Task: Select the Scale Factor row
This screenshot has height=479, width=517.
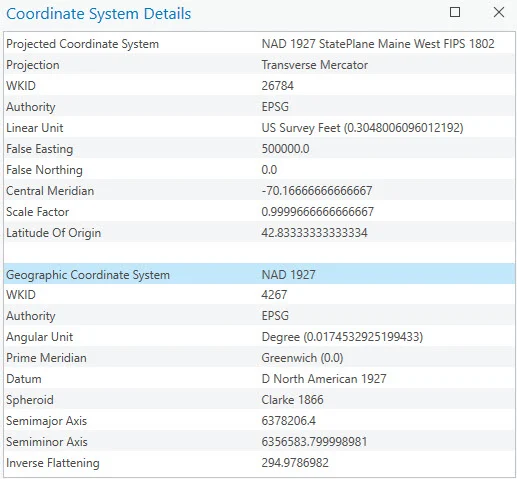Action: click(259, 212)
